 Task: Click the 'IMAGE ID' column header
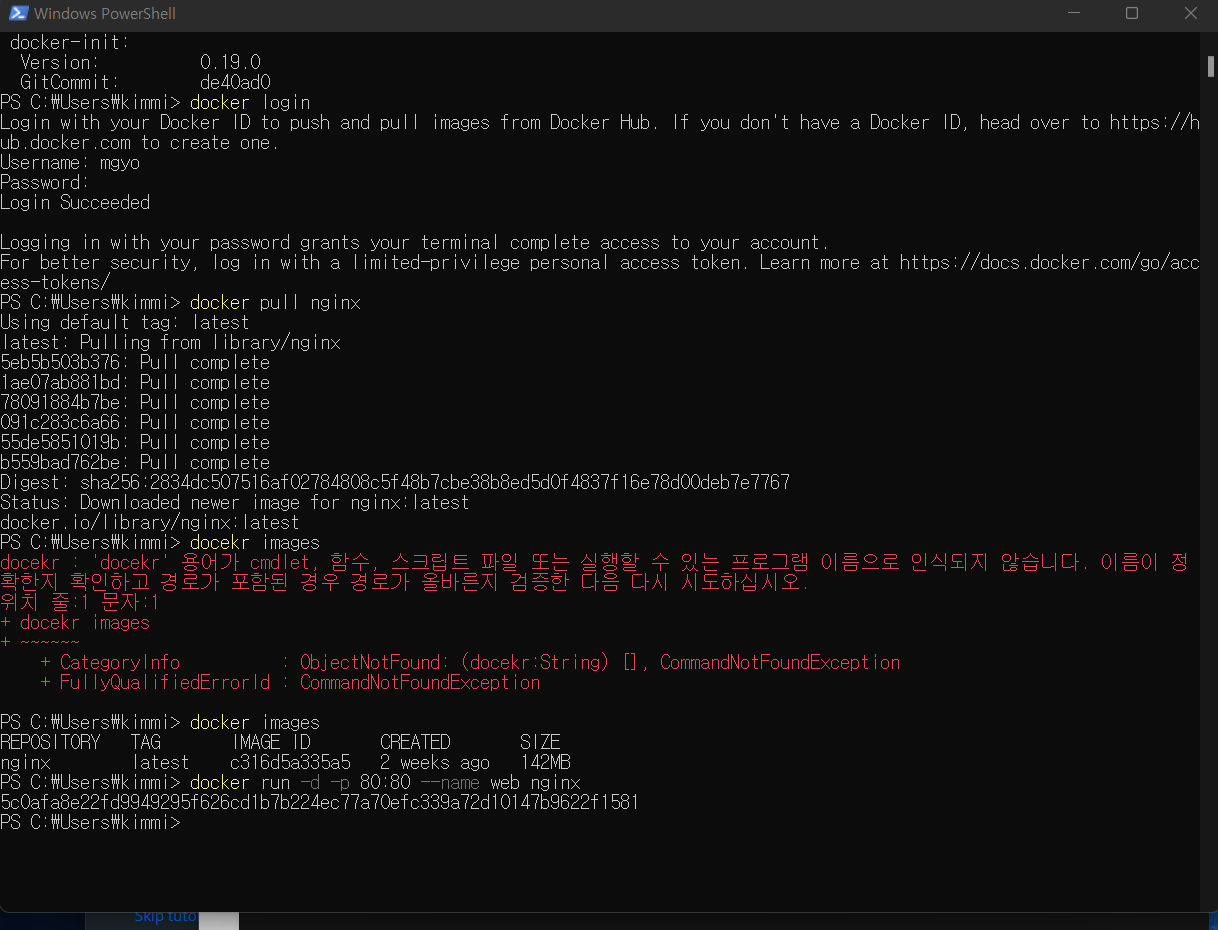coord(271,742)
